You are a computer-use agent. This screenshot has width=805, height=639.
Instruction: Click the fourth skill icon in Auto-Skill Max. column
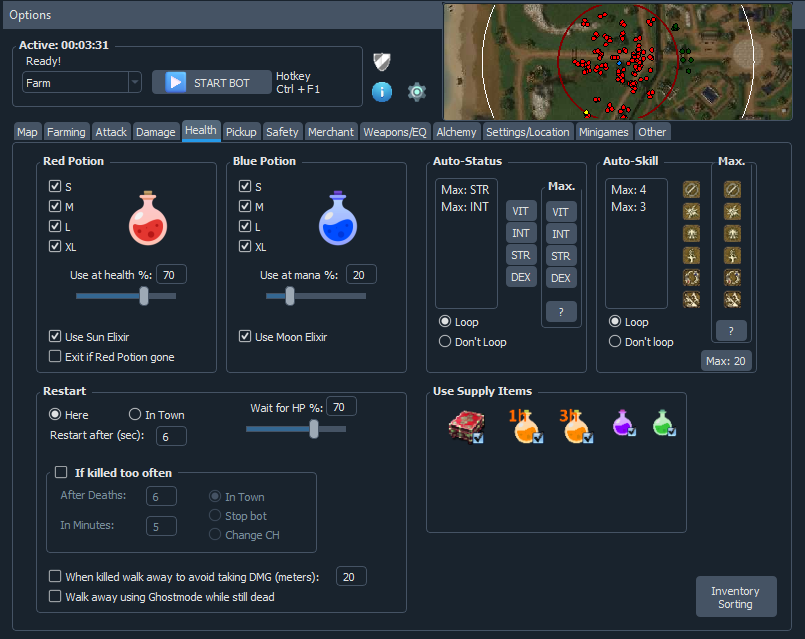point(732,256)
